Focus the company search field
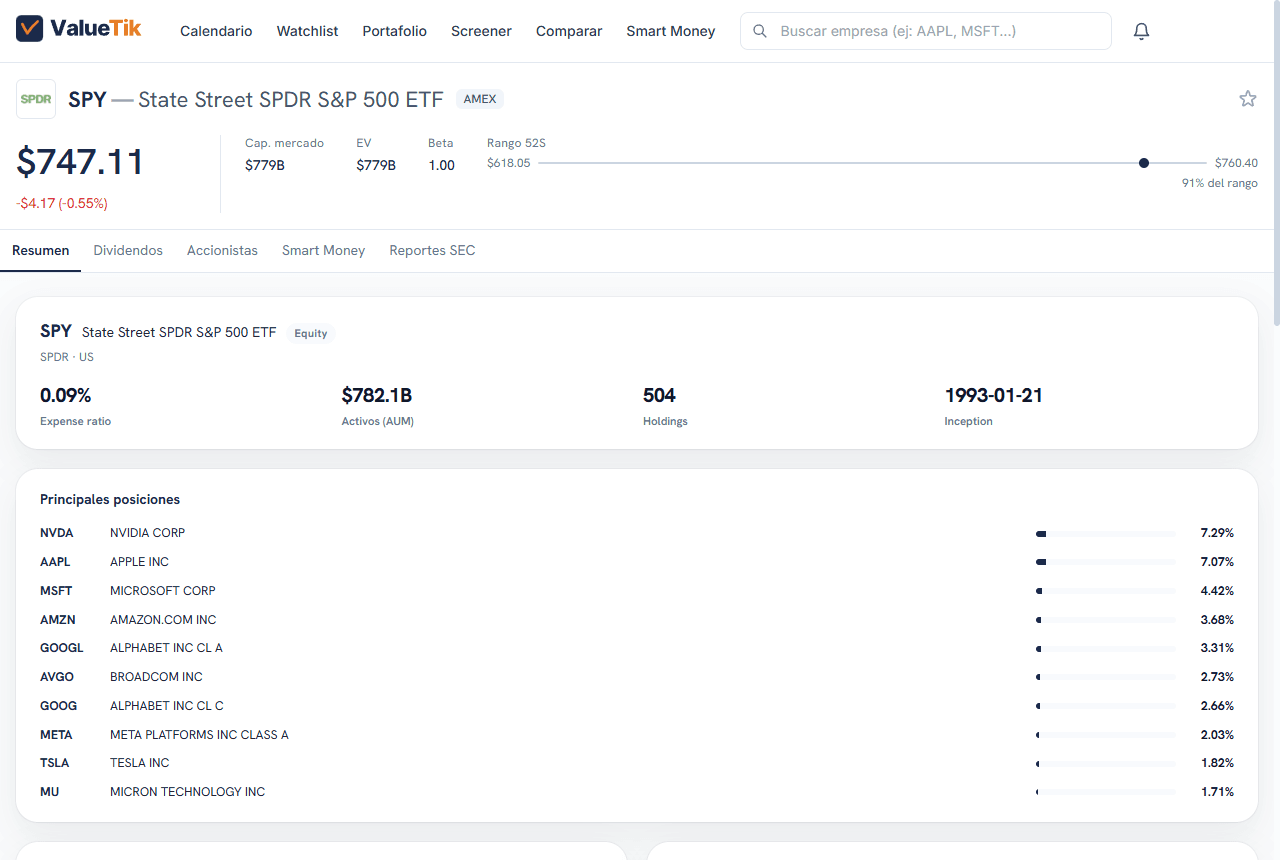The image size is (1280, 860). coord(925,31)
